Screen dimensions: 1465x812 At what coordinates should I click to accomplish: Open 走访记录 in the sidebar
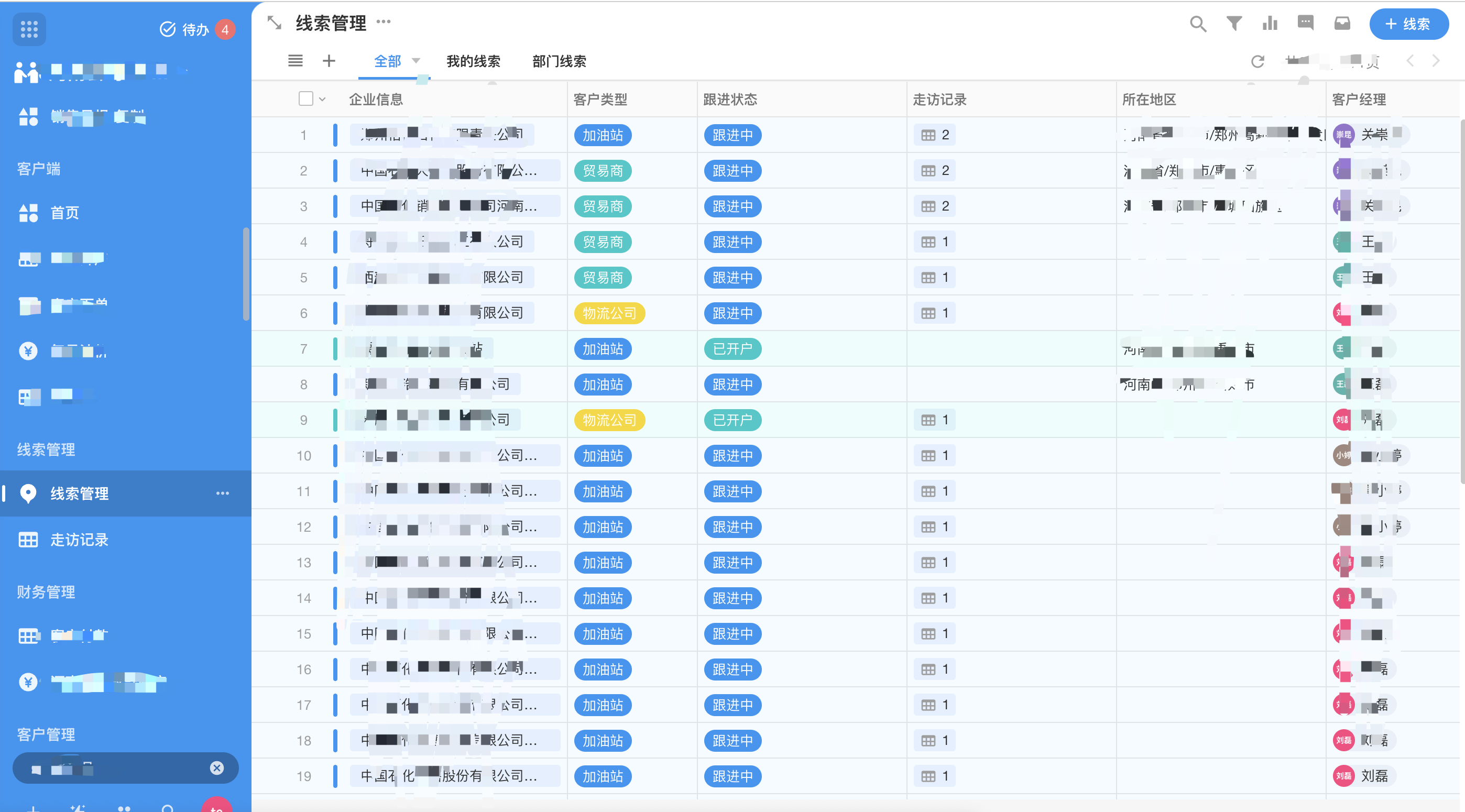[80, 540]
